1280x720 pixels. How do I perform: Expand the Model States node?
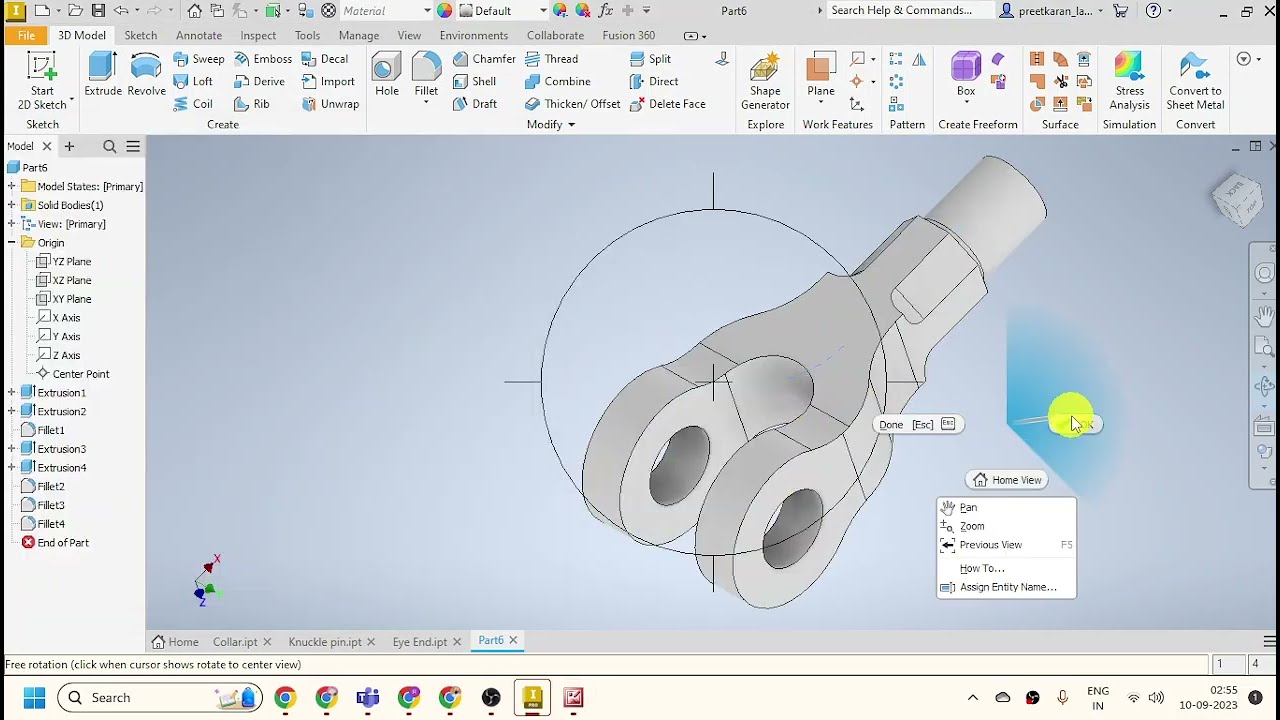click(11, 187)
